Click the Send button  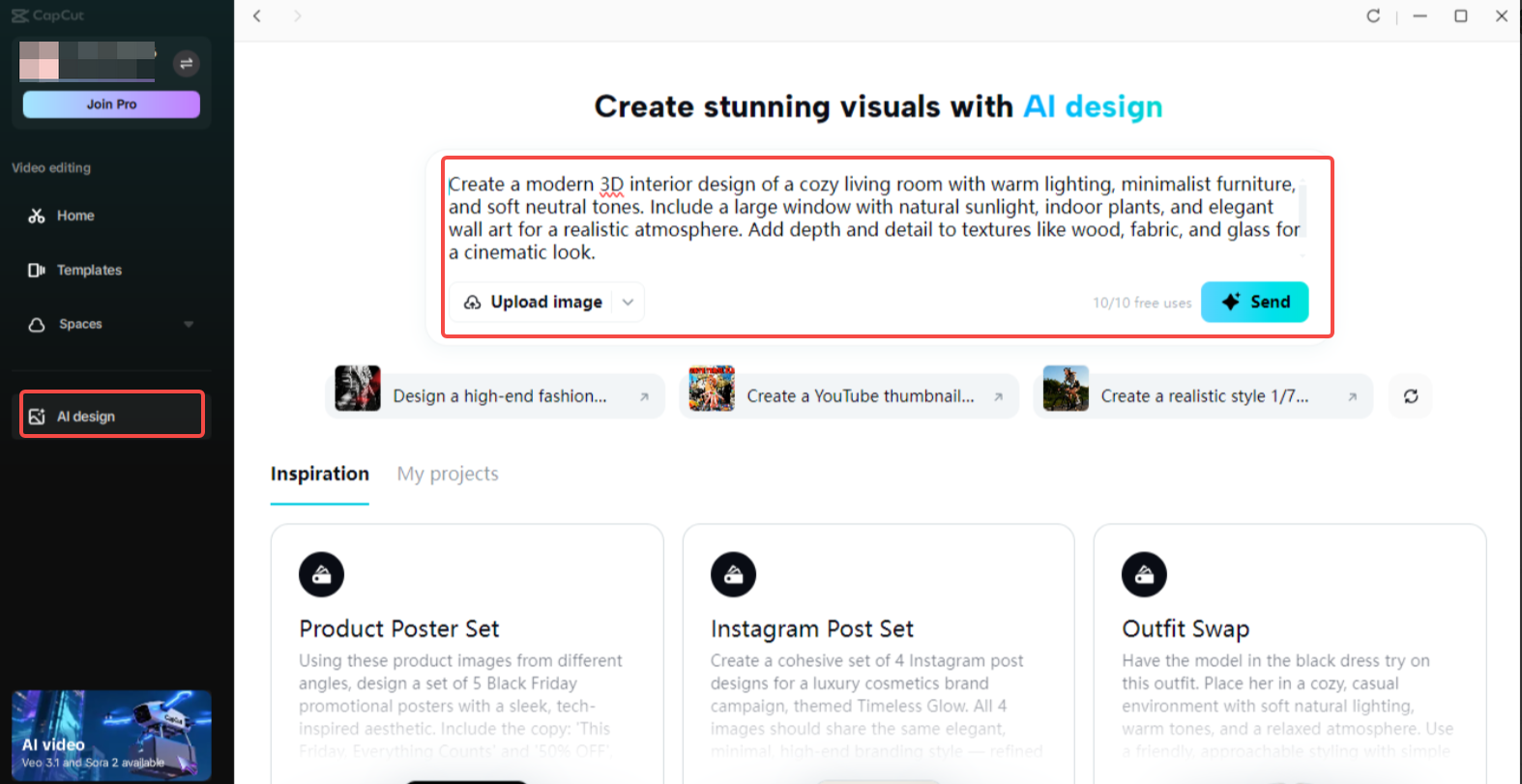click(1254, 302)
